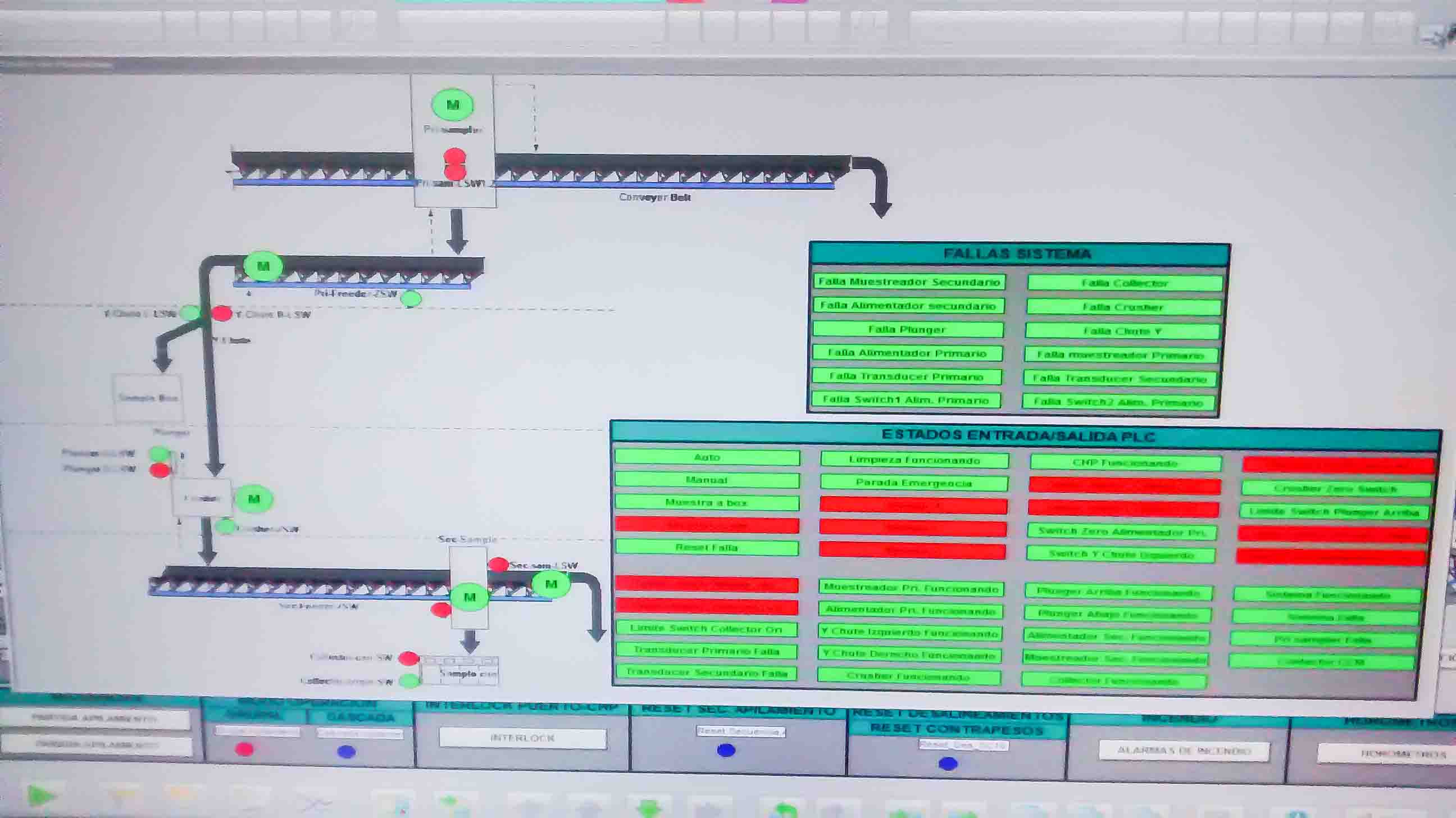1456x818 pixels.
Task: Click the primary sampler motor M icon
Action: (452, 104)
